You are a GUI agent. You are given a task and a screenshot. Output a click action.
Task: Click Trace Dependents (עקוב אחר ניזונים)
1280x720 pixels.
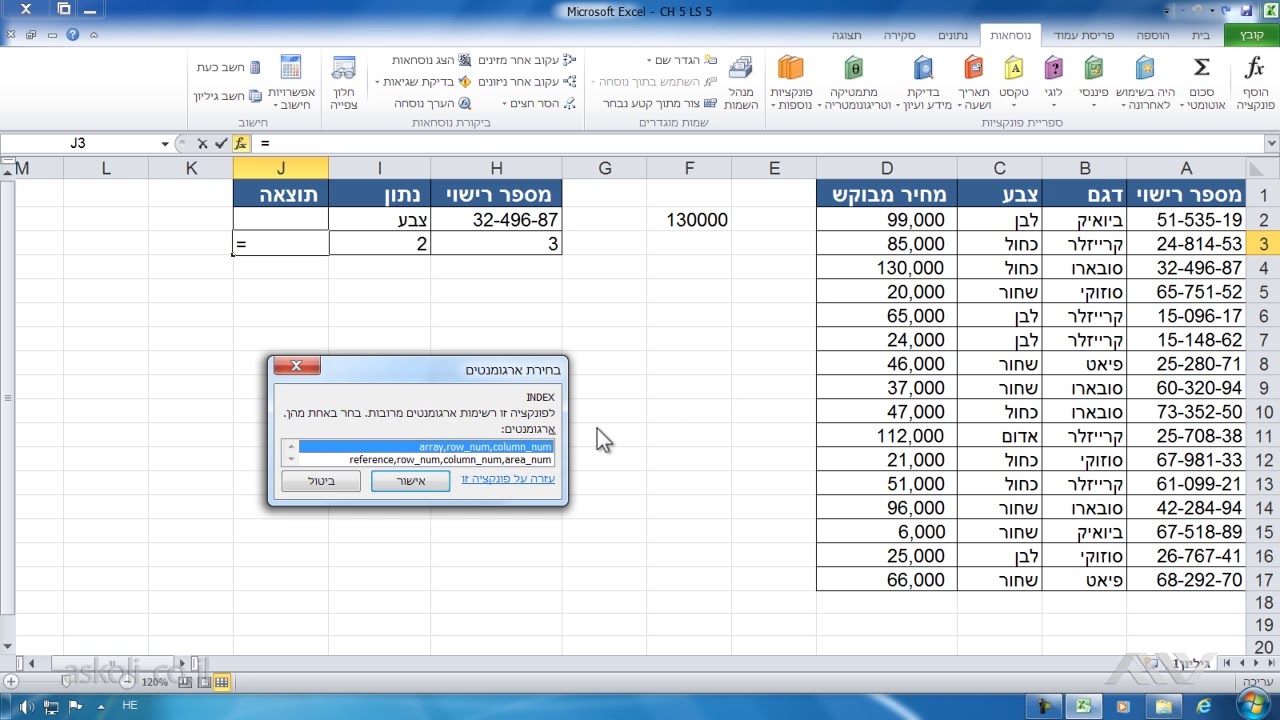click(x=526, y=82)
